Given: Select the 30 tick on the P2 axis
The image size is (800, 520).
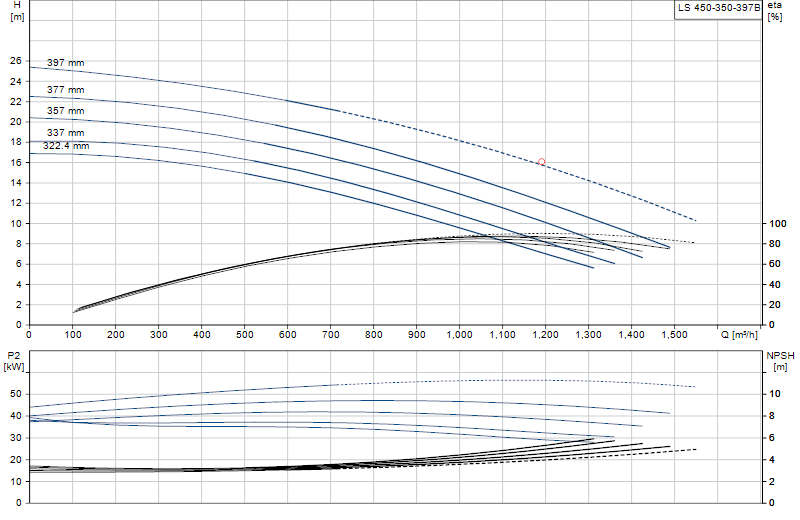Looking at the screenshot, I should 16,438.
